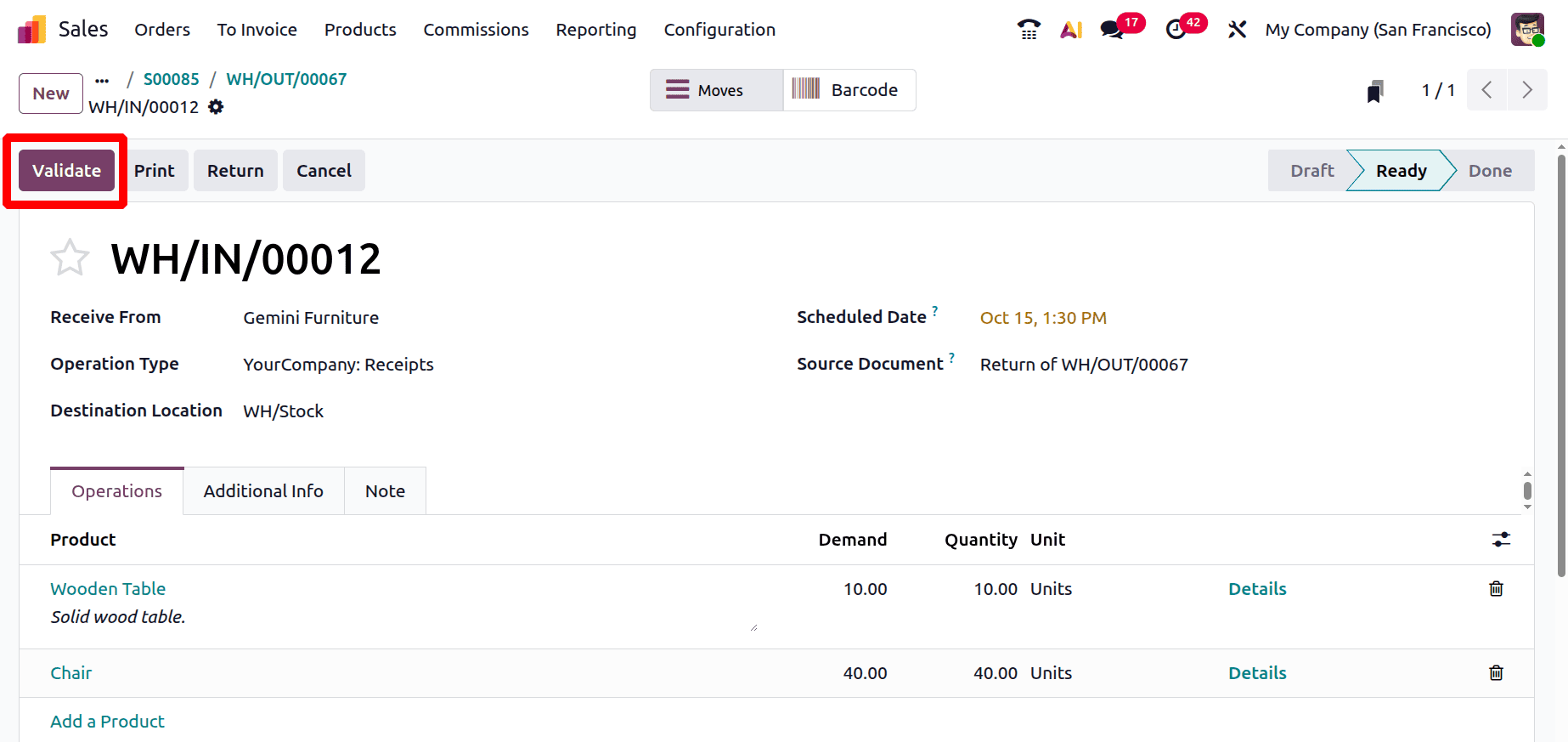
Task: Open the To Invoice menu
Action: 257,30
